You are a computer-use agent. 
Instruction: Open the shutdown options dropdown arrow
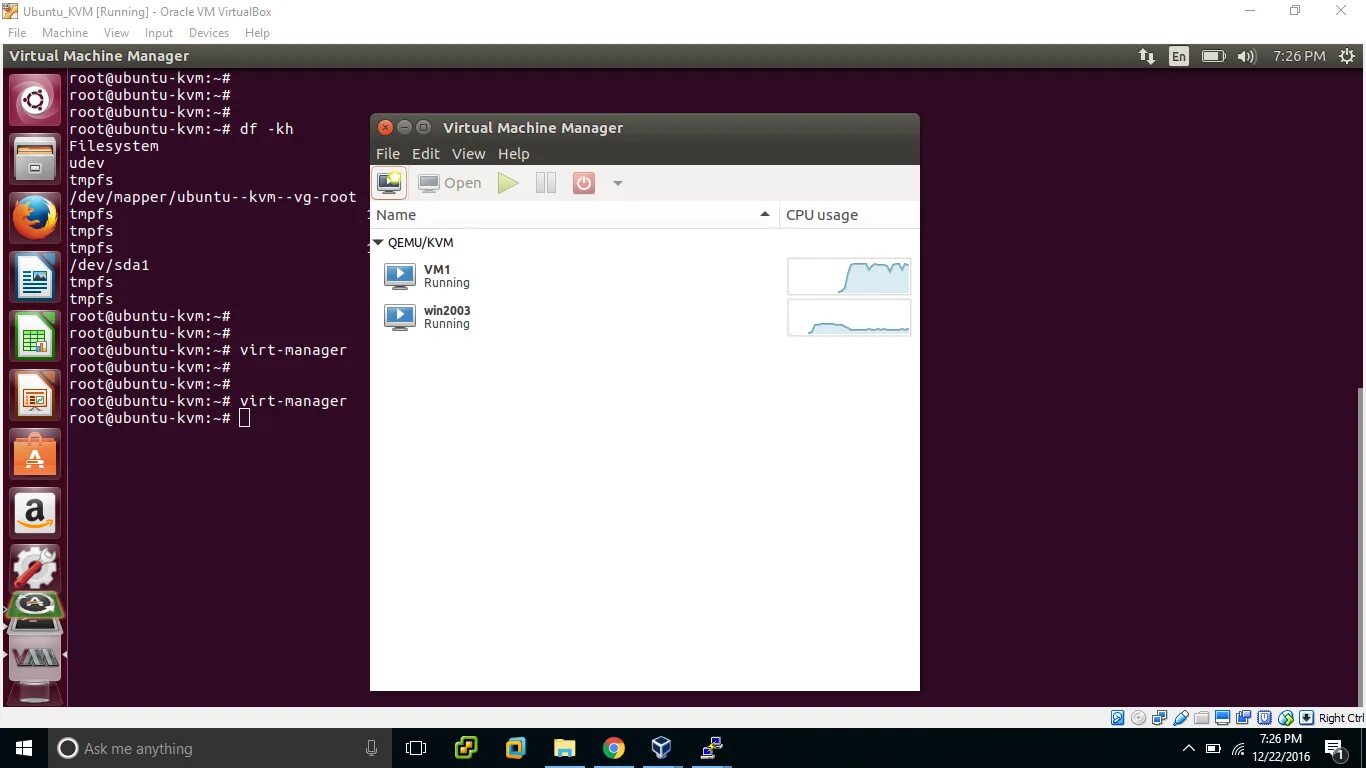click(x=618, y=183)
